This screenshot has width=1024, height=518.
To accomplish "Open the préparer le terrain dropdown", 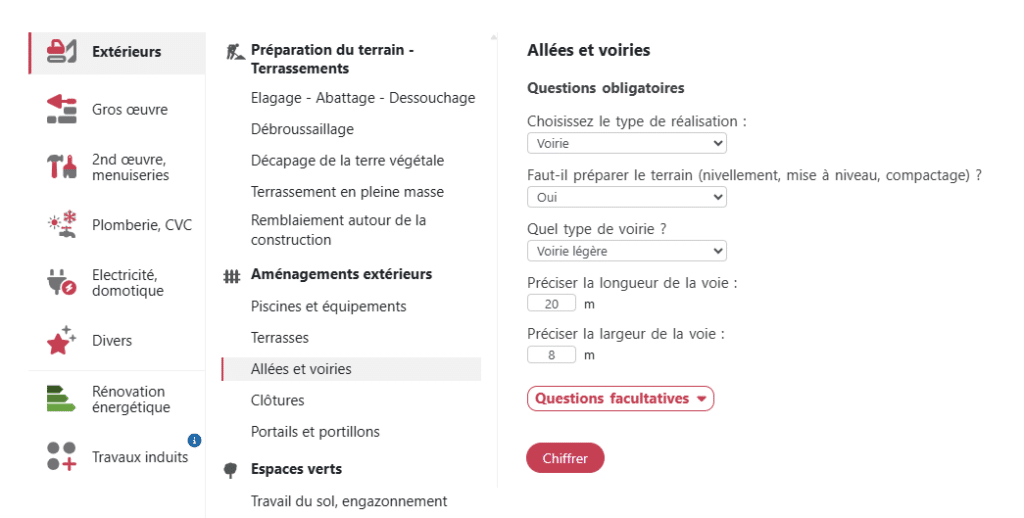I will pos(626,198).
